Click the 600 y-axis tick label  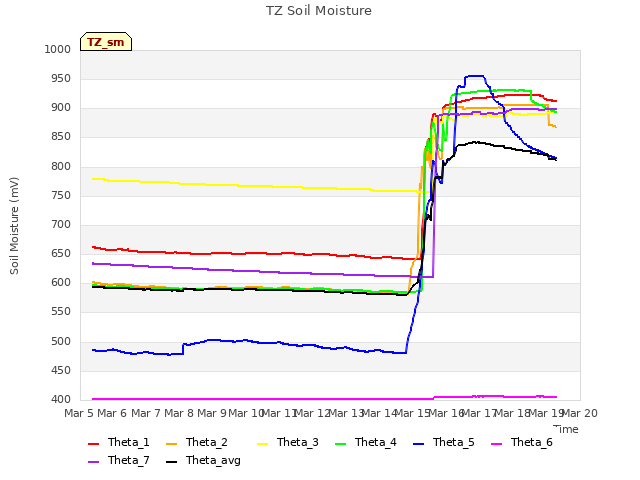tap(61, 282)
